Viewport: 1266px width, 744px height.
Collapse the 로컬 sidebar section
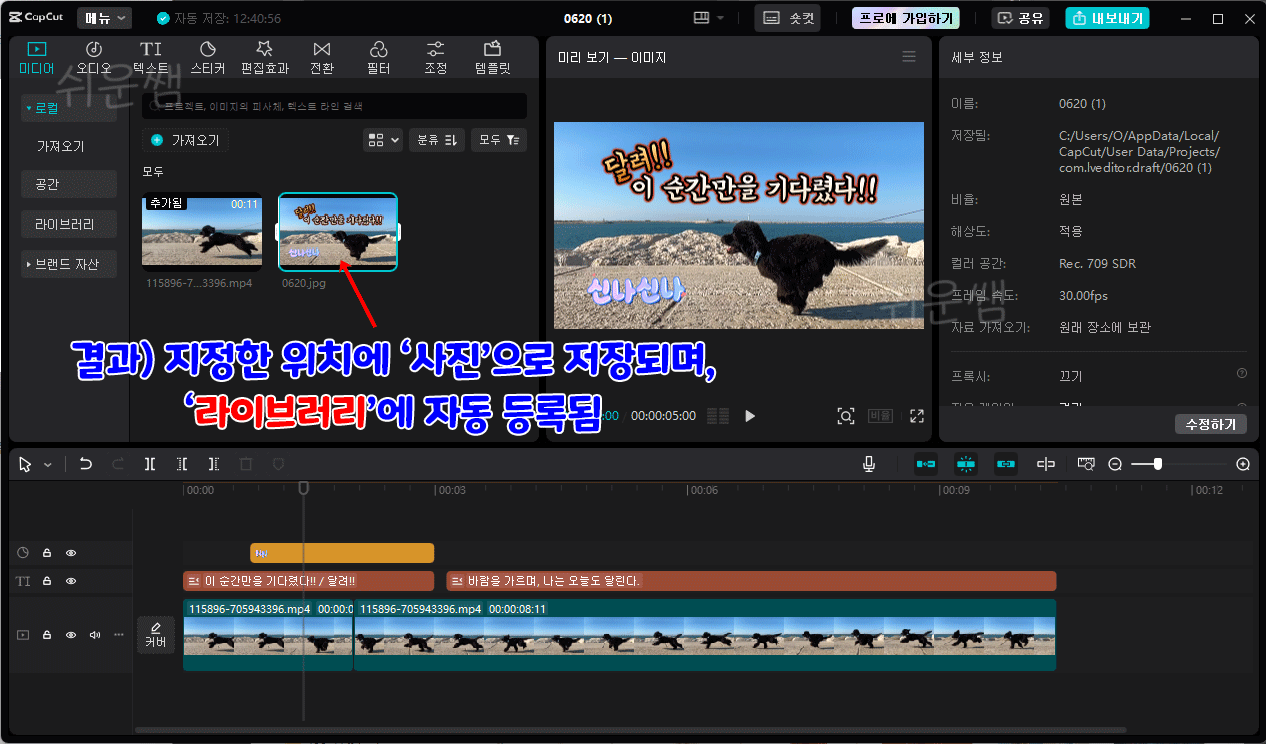pyautogui.click(x=69, y=108)
